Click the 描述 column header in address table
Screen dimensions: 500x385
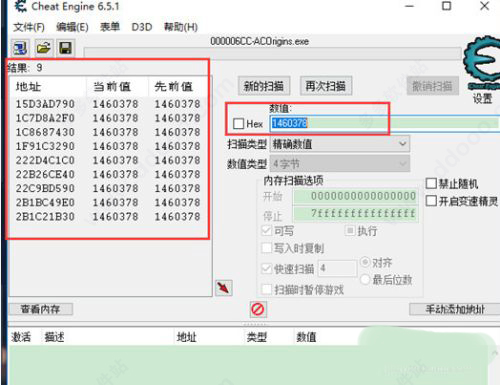[x=54, y=337]
